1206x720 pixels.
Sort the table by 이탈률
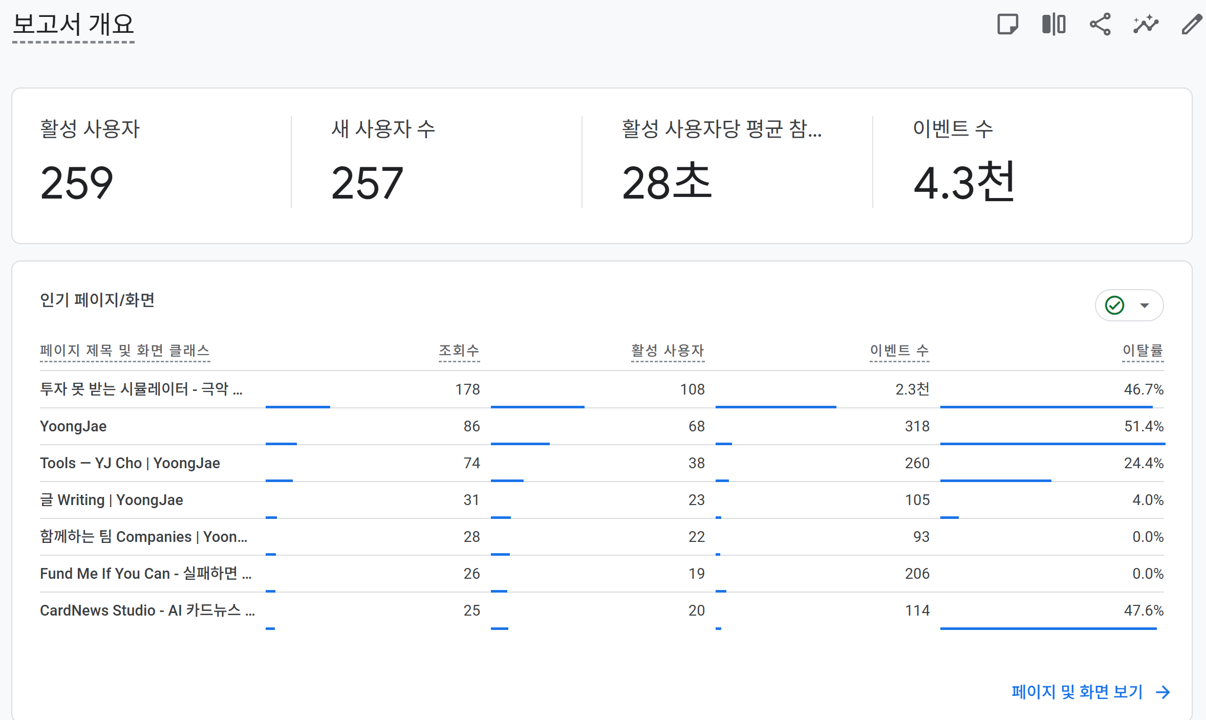1140,351
